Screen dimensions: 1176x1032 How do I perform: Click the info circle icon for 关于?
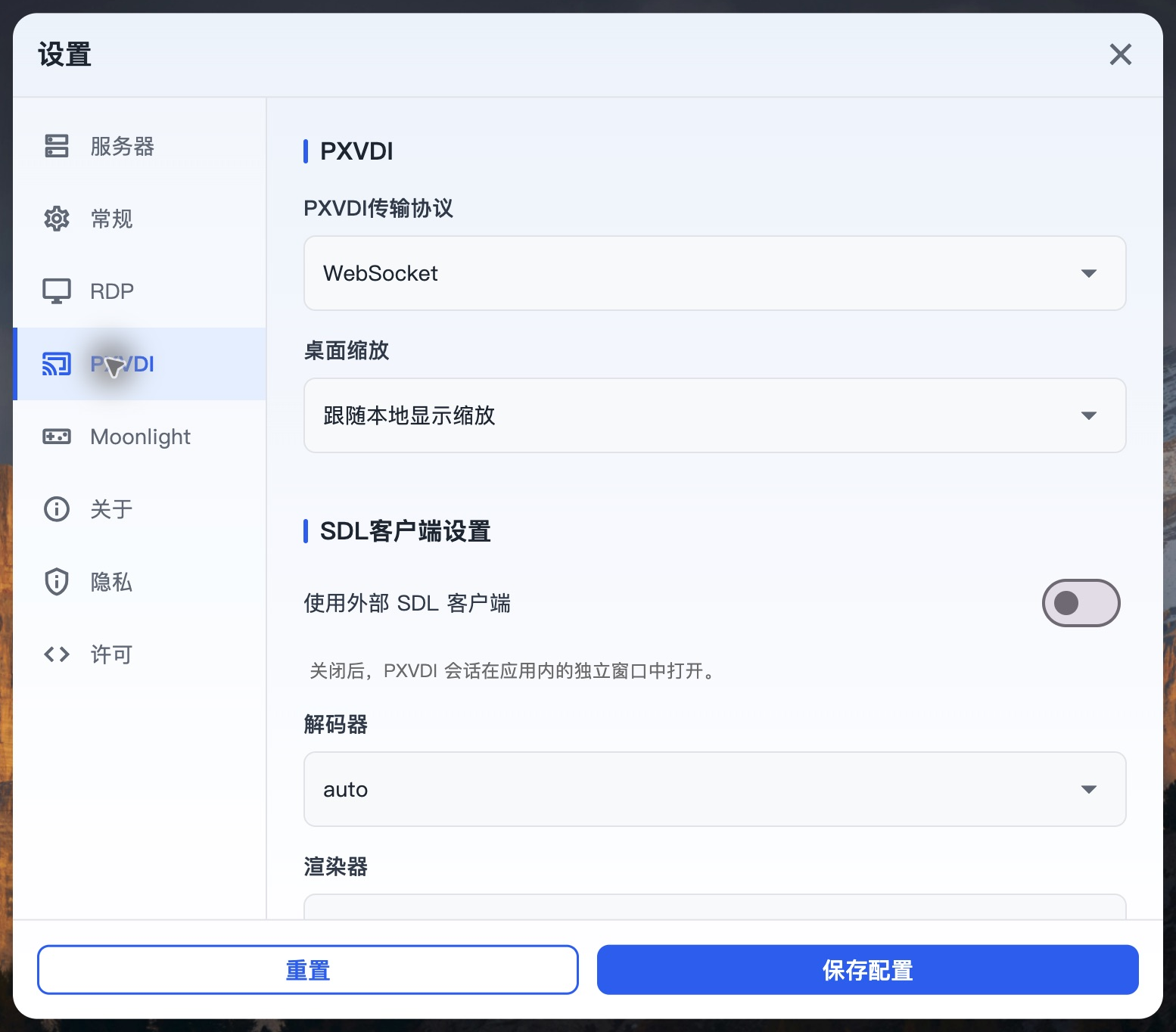[x=57, y=509]
